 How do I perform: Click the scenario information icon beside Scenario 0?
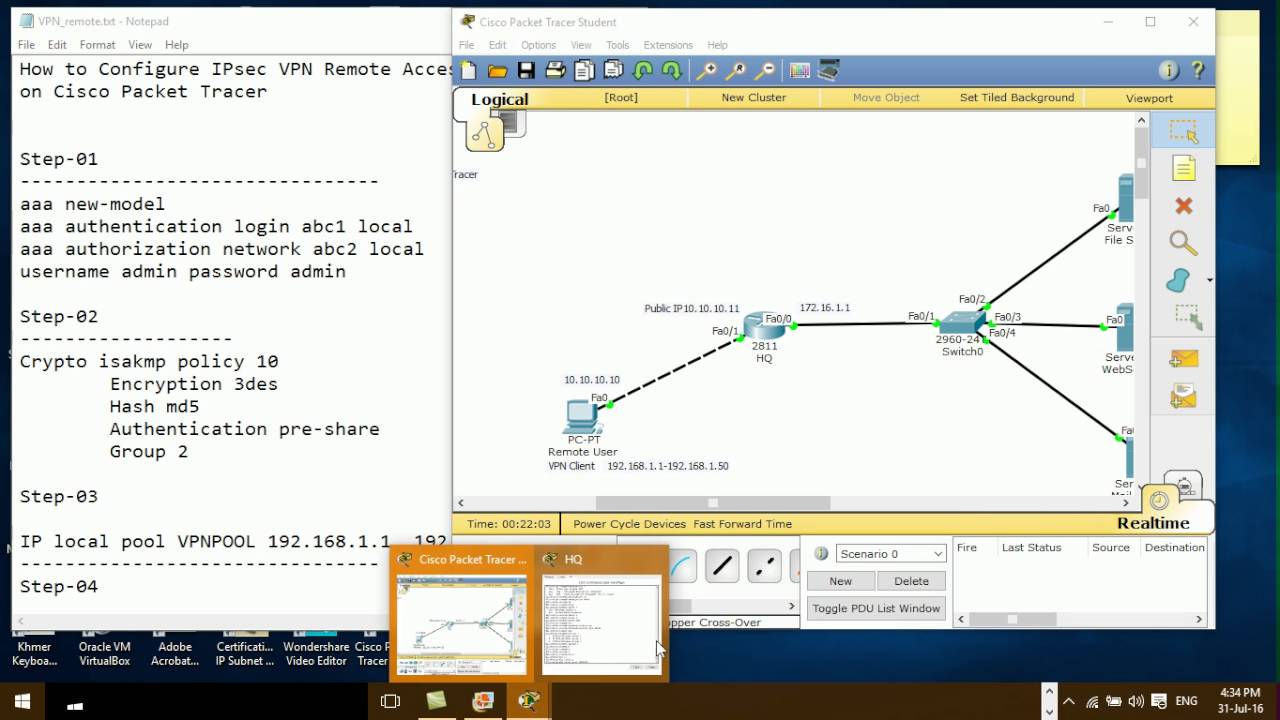821,553
